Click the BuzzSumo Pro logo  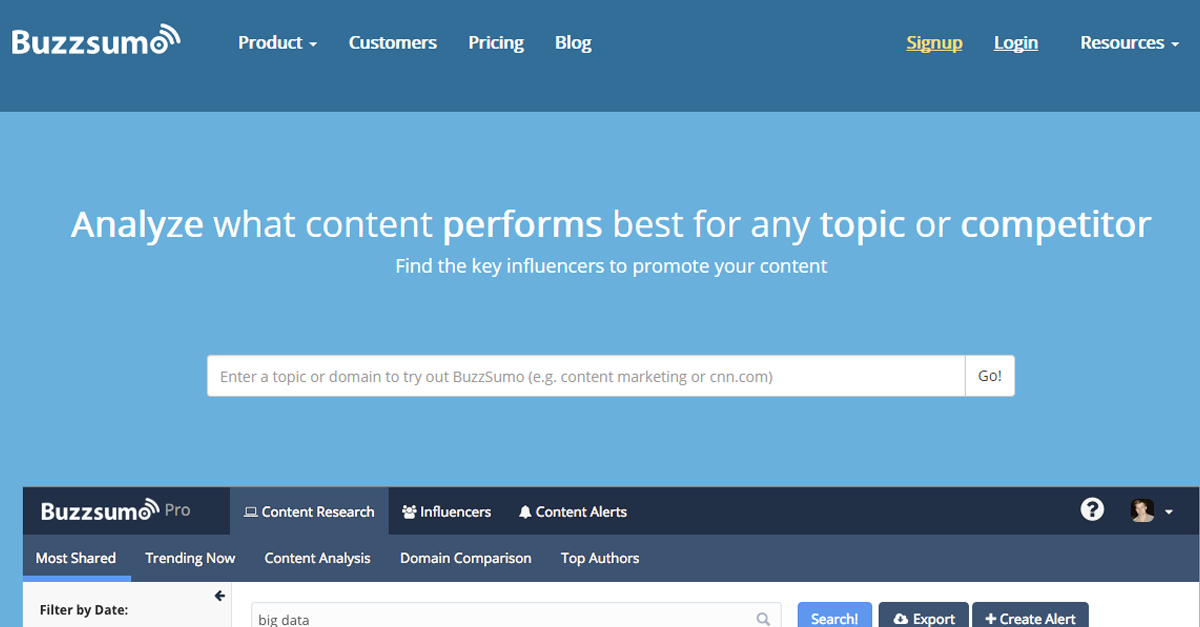tap(115, 510)
